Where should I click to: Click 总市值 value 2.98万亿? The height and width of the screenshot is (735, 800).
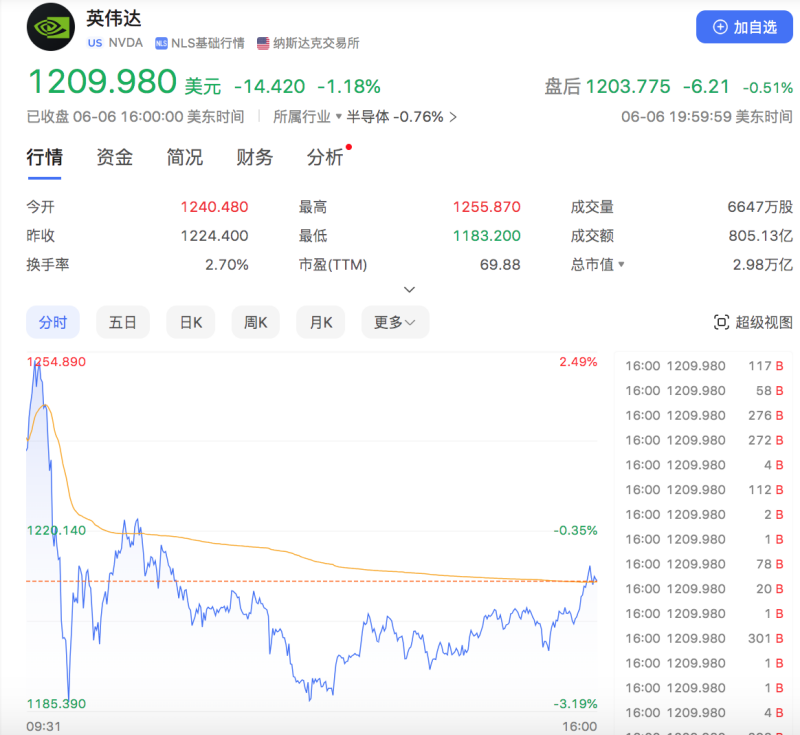(x=763, y=265)
